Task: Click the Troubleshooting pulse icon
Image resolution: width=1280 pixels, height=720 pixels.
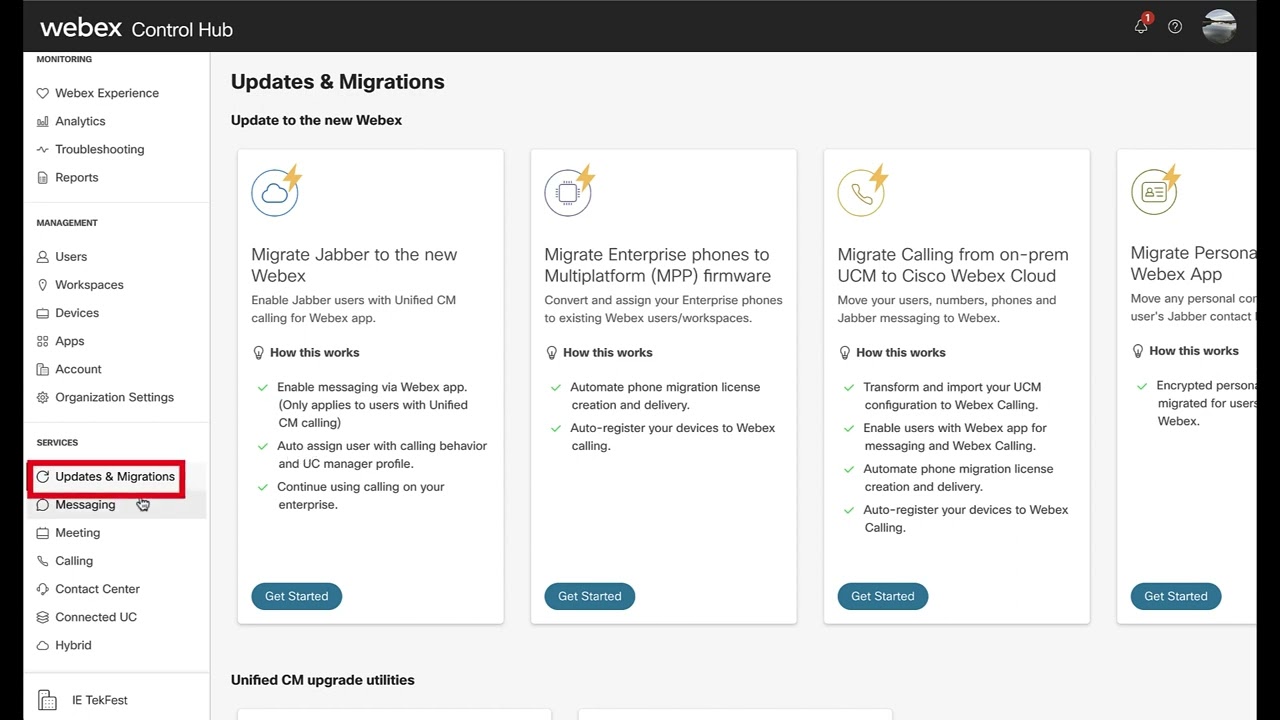Action: tap(42, 149)
